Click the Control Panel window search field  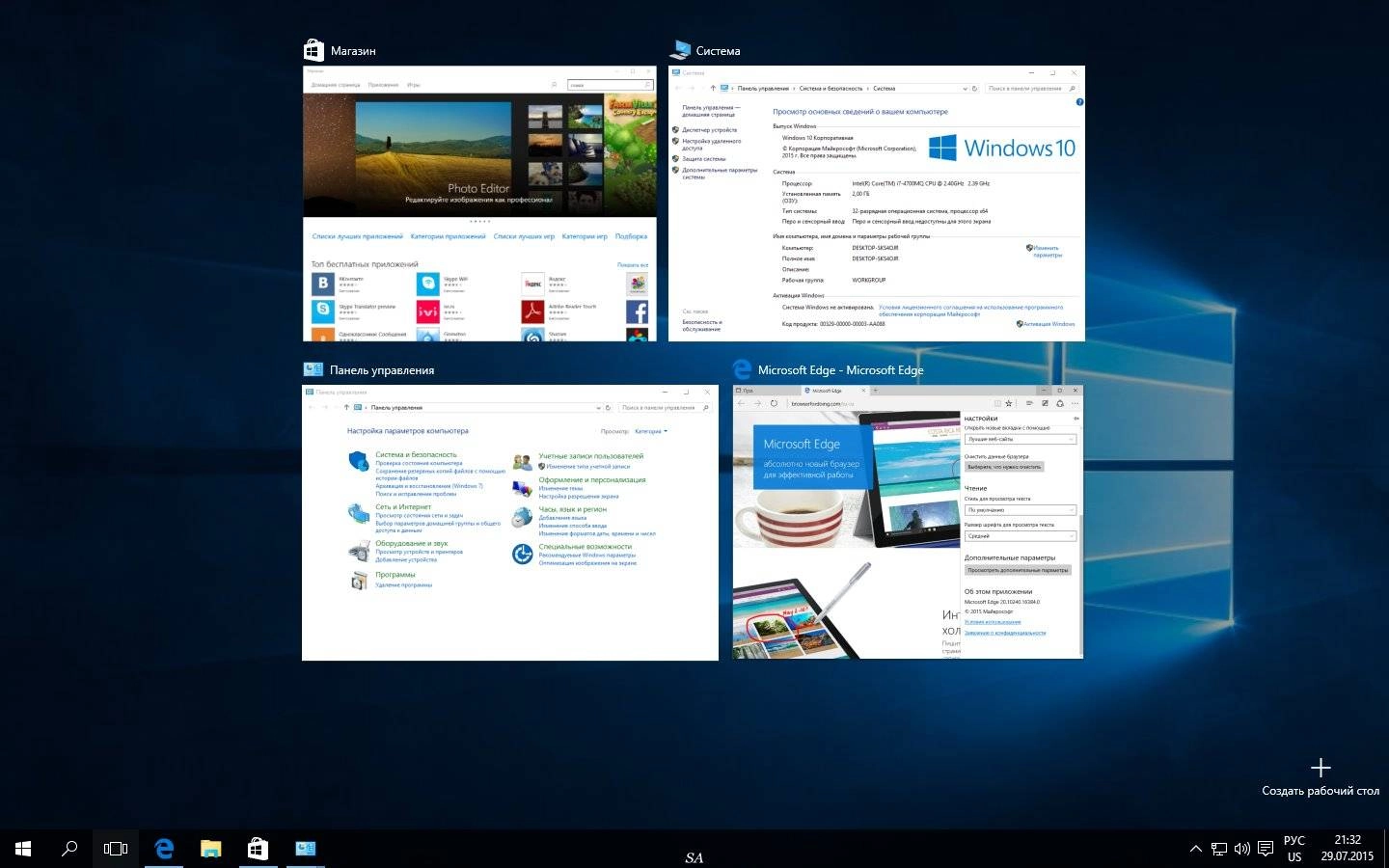coord(665,408)
